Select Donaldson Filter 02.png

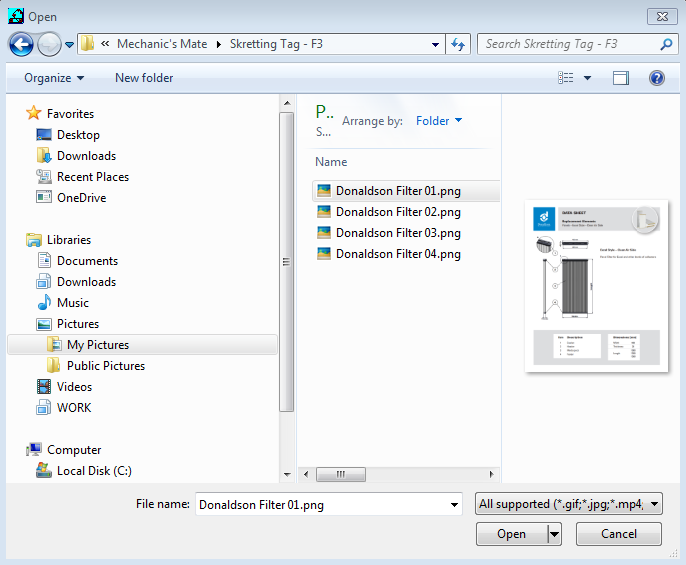(x=398, y=212)
